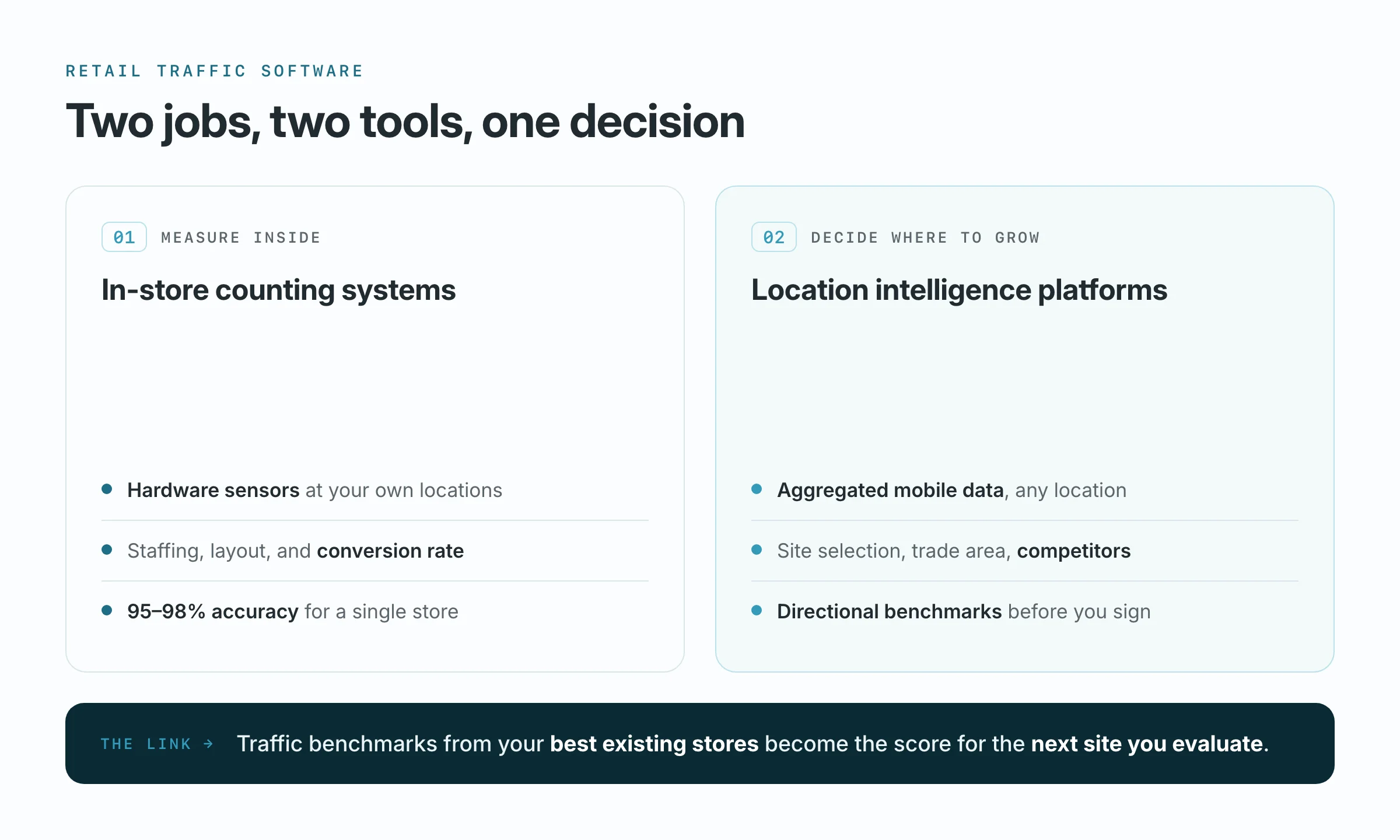
Task: Select the 'RETAIL TRAFFIC SOFTWARE' eyebrow label
Action: (x=215, y=71)
